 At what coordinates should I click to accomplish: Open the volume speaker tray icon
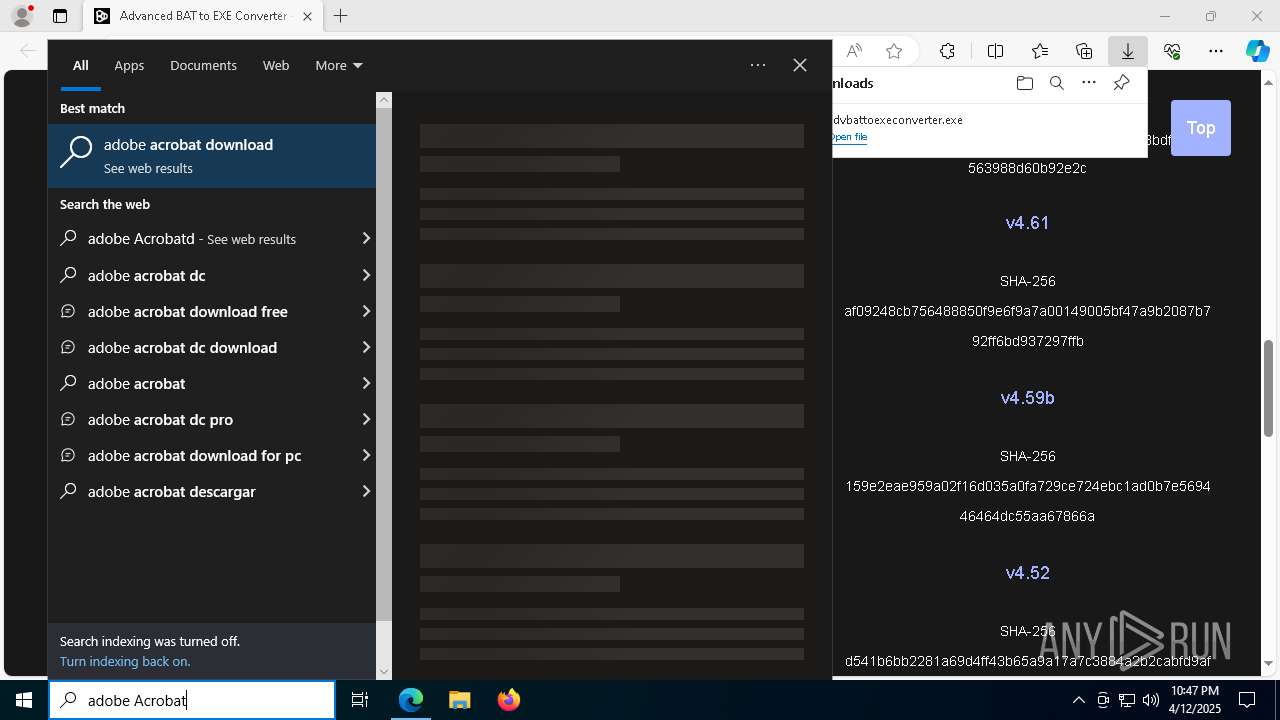(1150, 700)
